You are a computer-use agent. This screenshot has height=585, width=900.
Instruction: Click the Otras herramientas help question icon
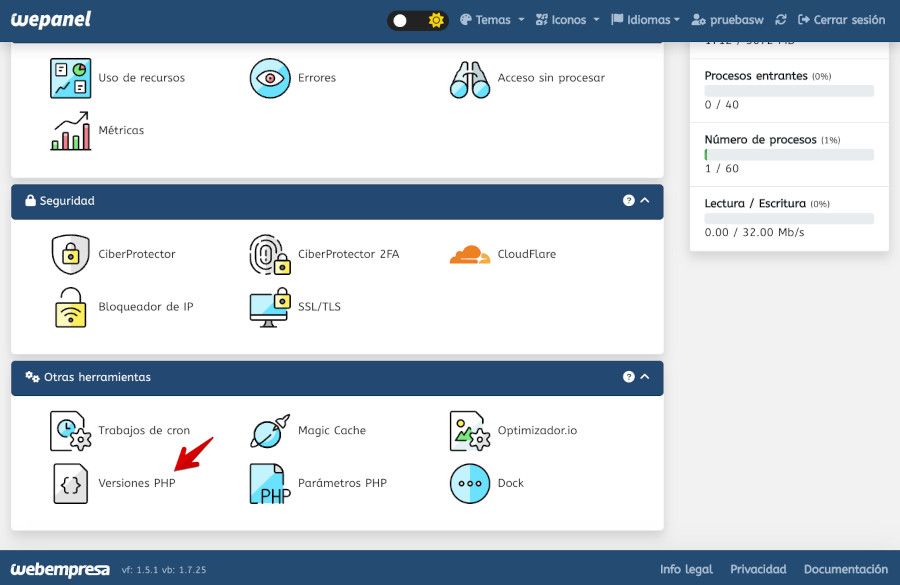pos(629,377)
